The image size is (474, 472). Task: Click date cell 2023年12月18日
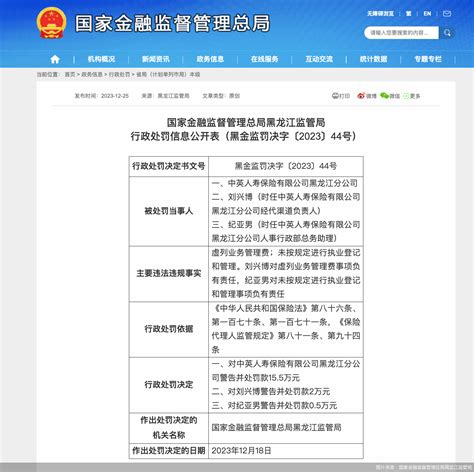pos(241,451)
